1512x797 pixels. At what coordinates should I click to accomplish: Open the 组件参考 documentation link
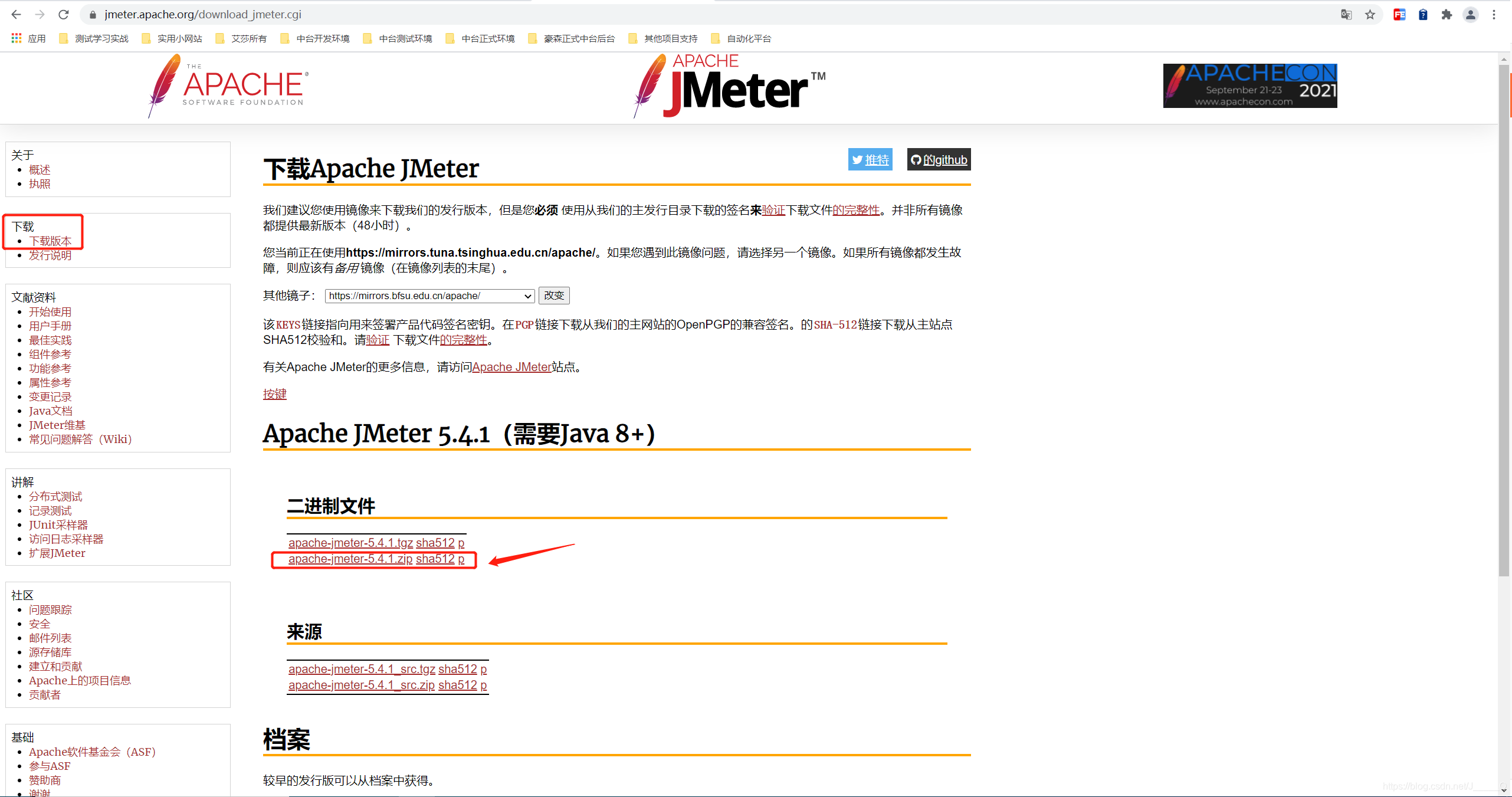pos(50,354)
